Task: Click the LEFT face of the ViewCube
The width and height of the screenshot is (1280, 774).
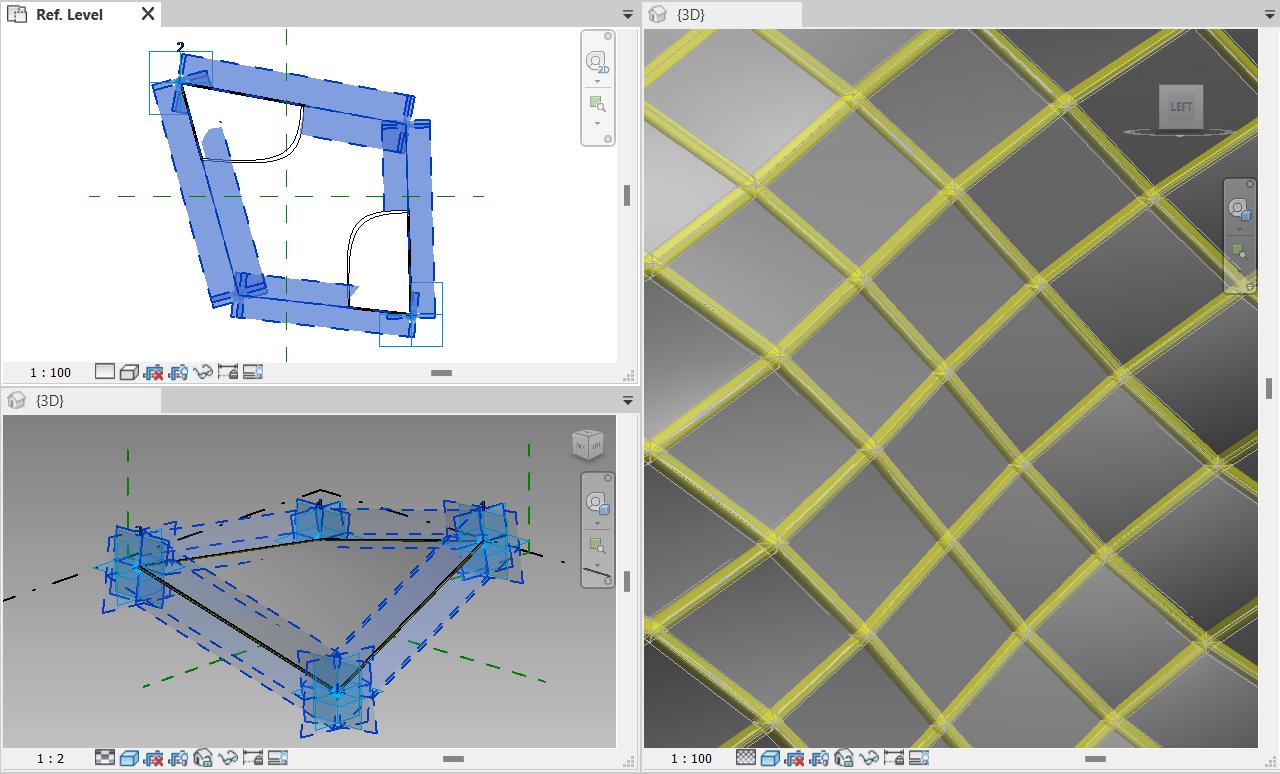Action: (1181, 106)
